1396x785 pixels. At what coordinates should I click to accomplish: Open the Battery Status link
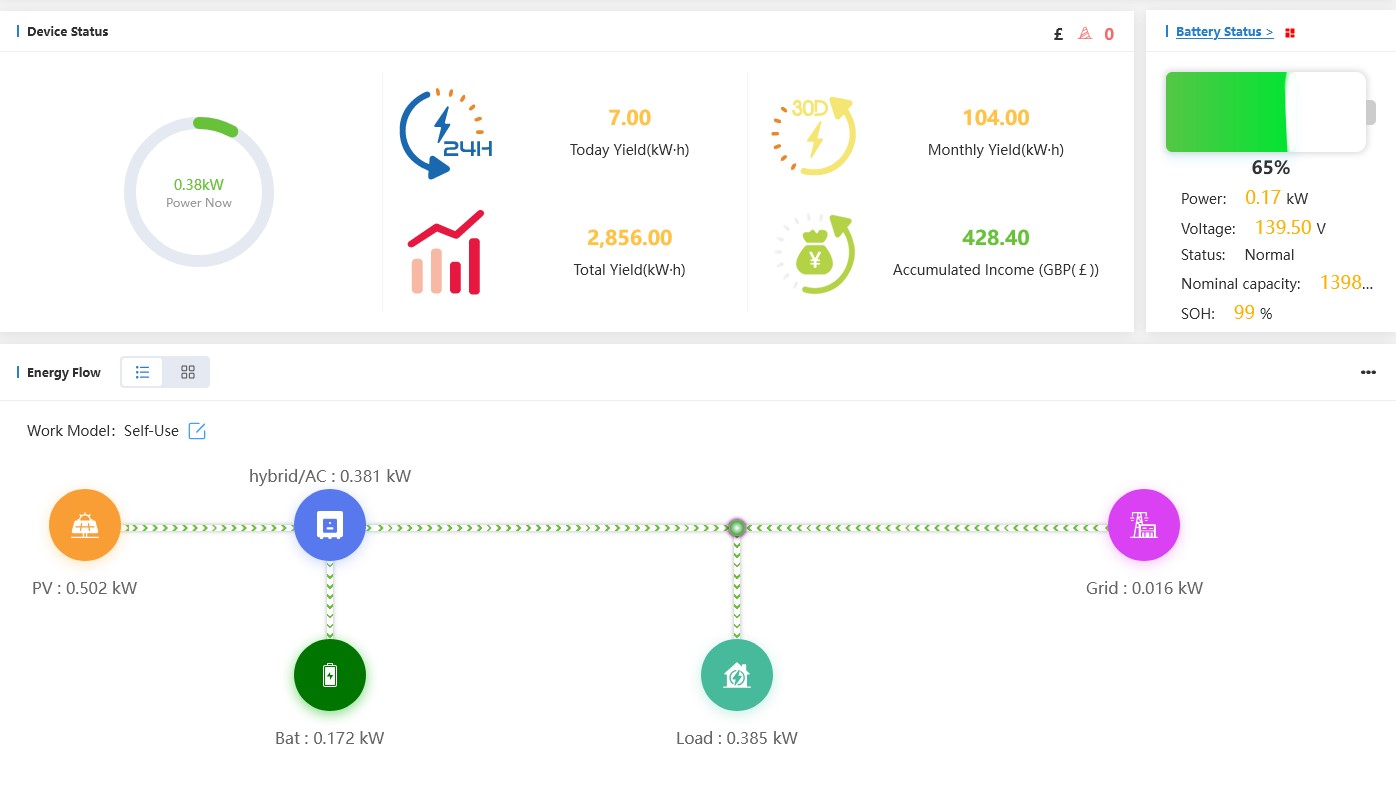pos(1224,32)
